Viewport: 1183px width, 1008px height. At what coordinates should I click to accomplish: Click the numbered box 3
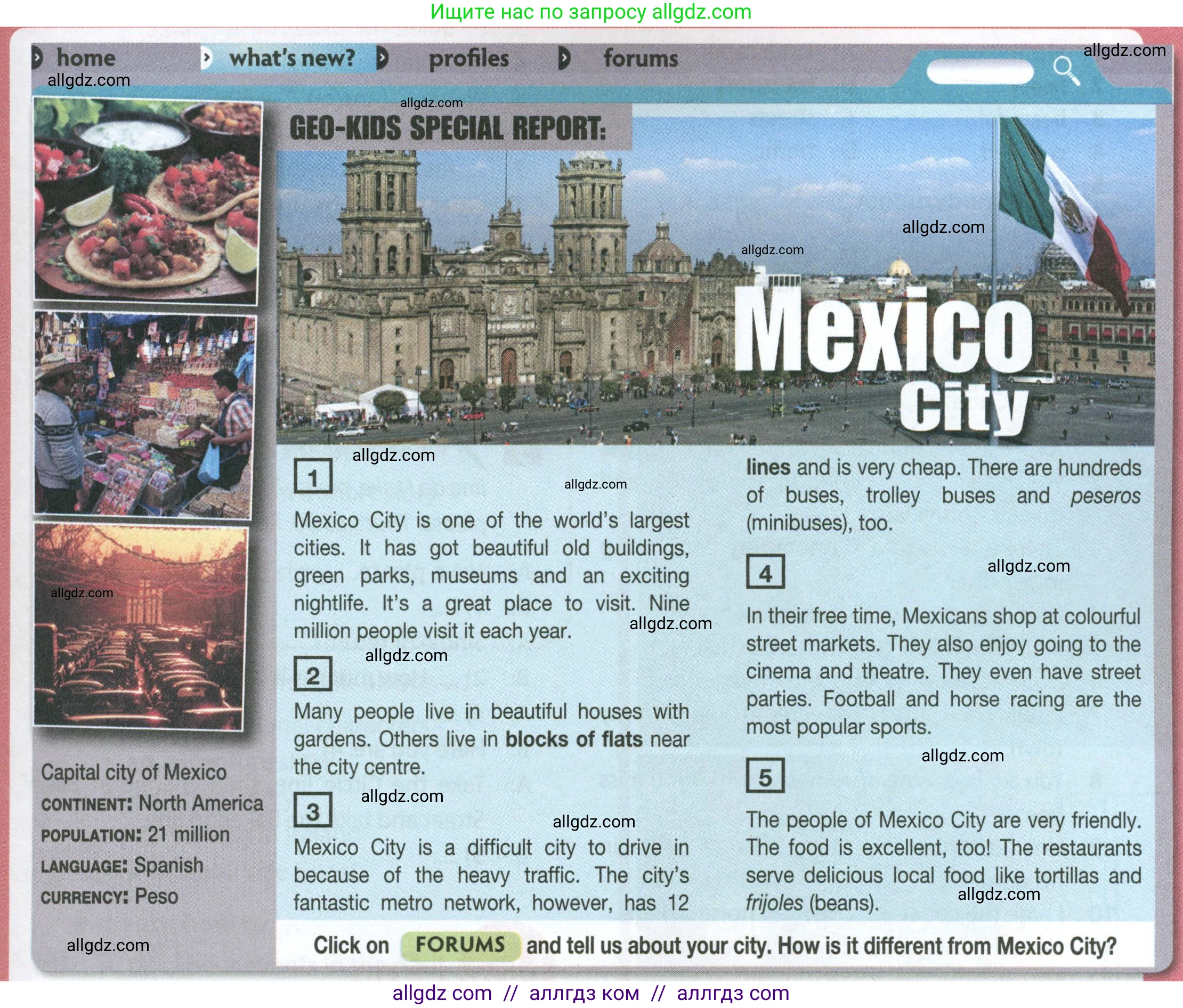tap(312, 810)
